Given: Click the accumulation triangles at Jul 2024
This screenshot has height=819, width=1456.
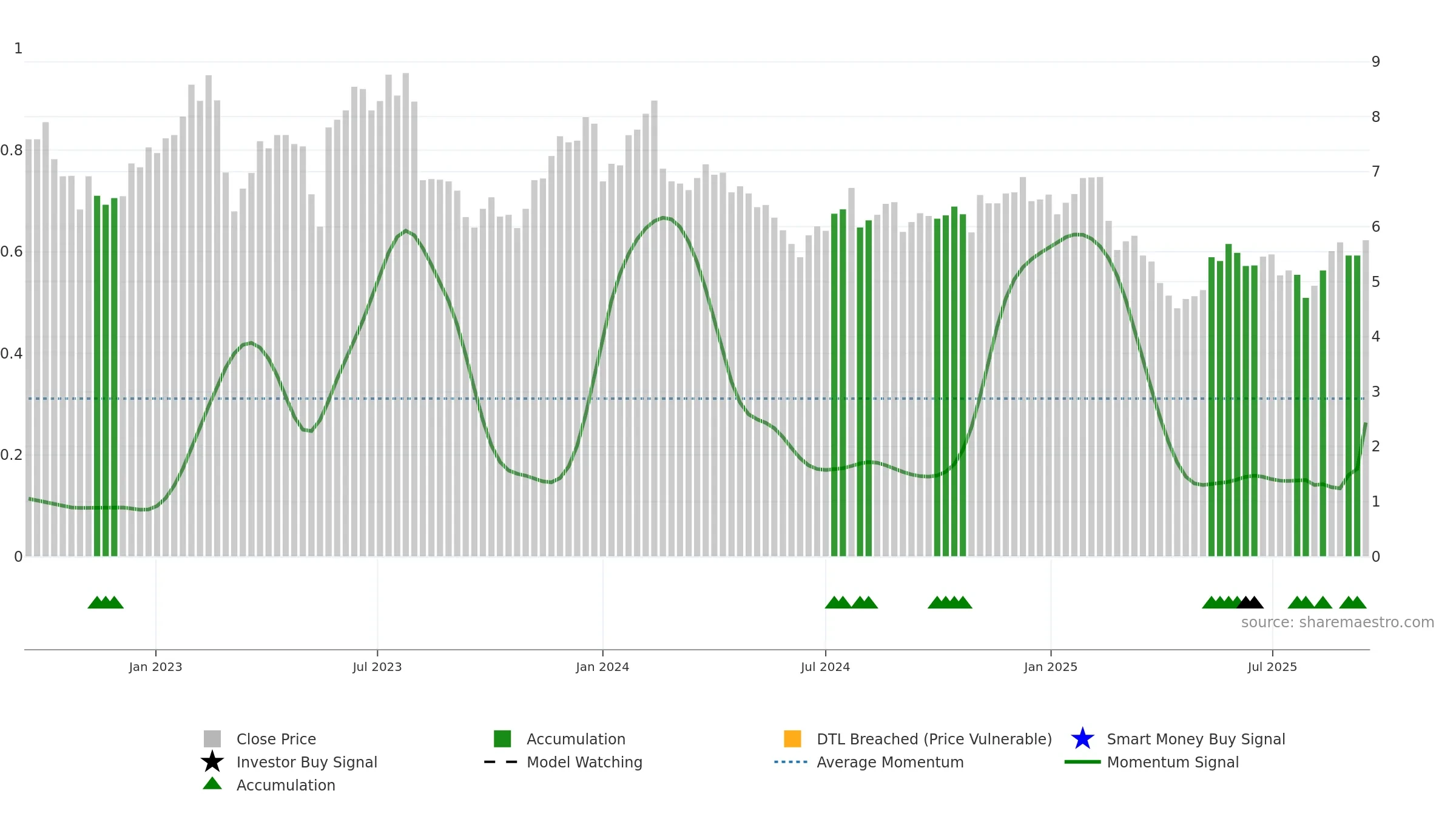Looking at the screenshot, I should [x=851, y=602].
